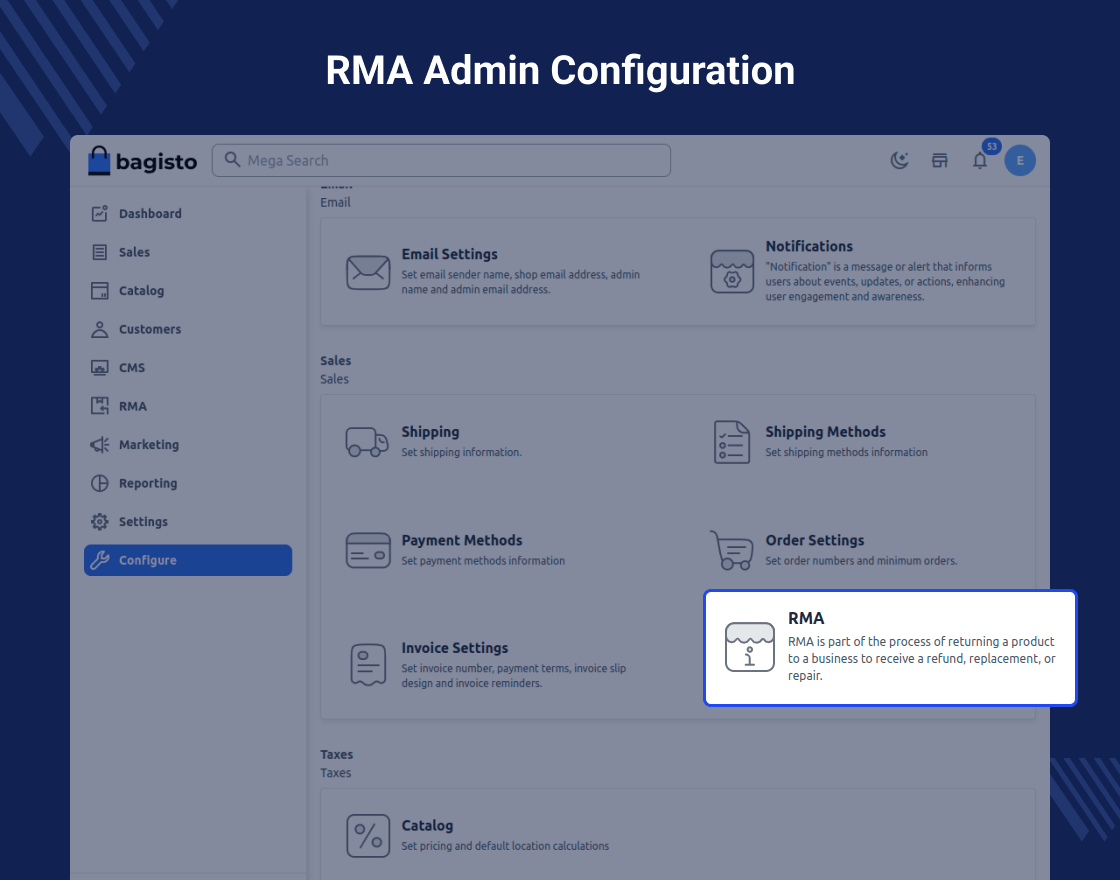This screenshot has width=1120, height=880.
Task: Open the Payment Methods link
Action: (461, 540)
